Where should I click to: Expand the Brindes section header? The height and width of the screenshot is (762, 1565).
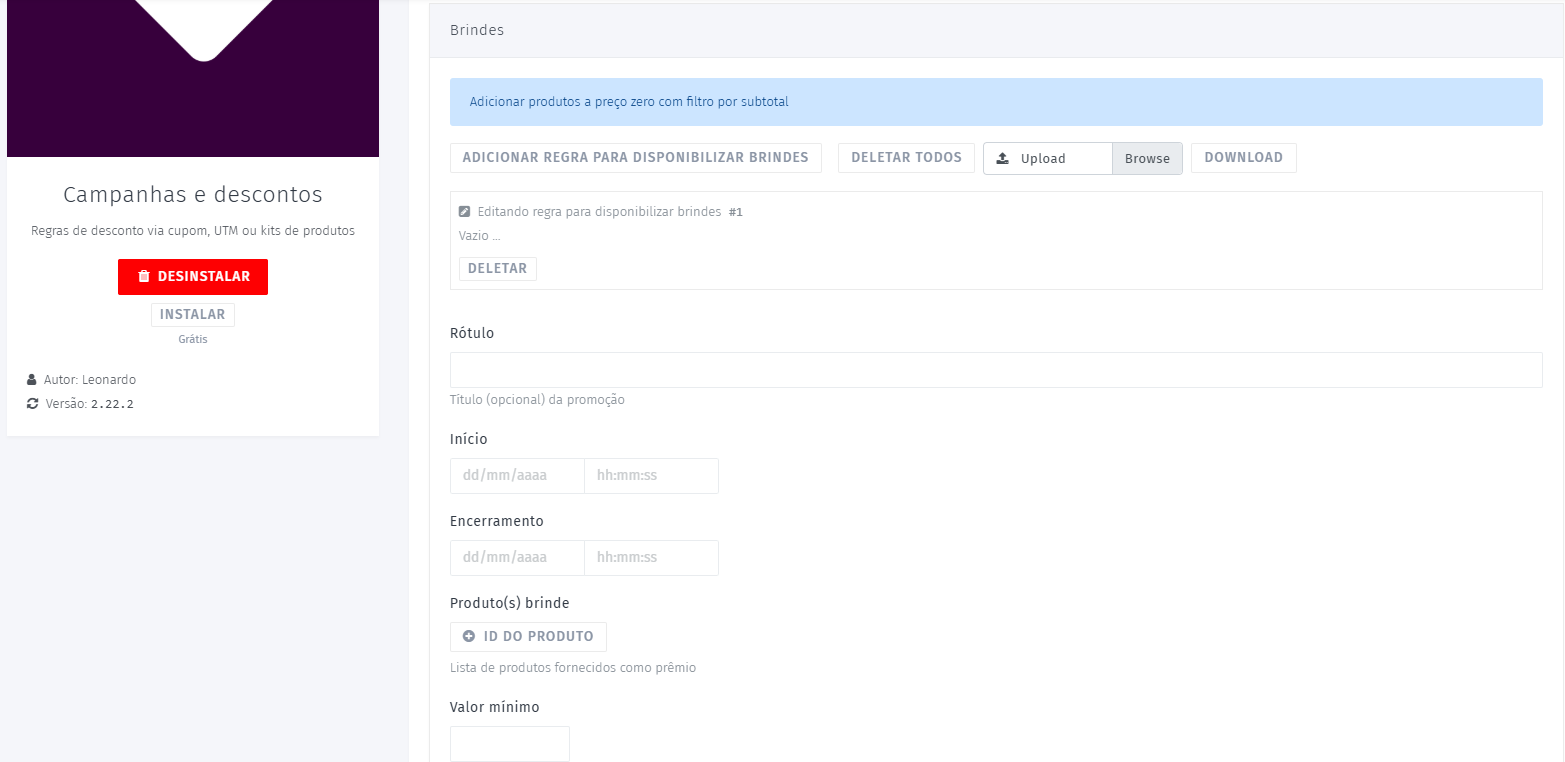tap(995, 31)
